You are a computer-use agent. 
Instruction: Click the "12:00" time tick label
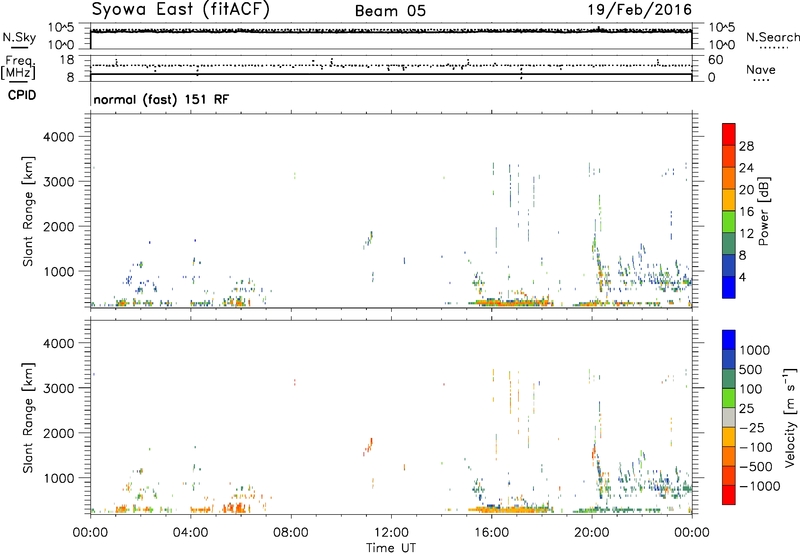[391, 533]
